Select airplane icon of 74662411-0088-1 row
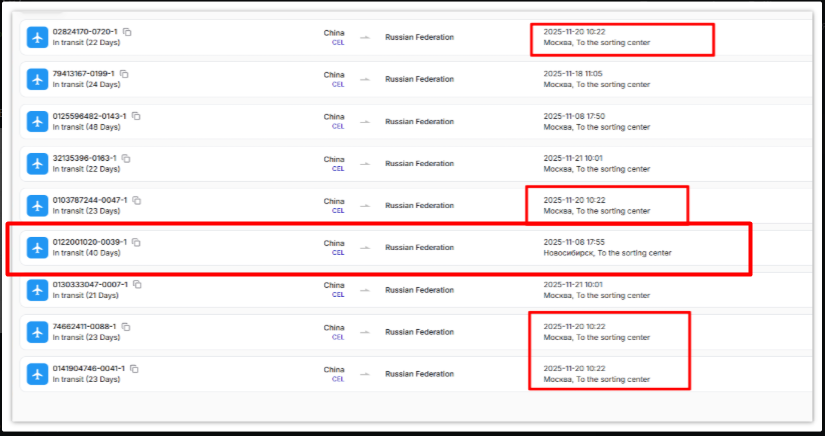825x436 pixels. point(37,332)
